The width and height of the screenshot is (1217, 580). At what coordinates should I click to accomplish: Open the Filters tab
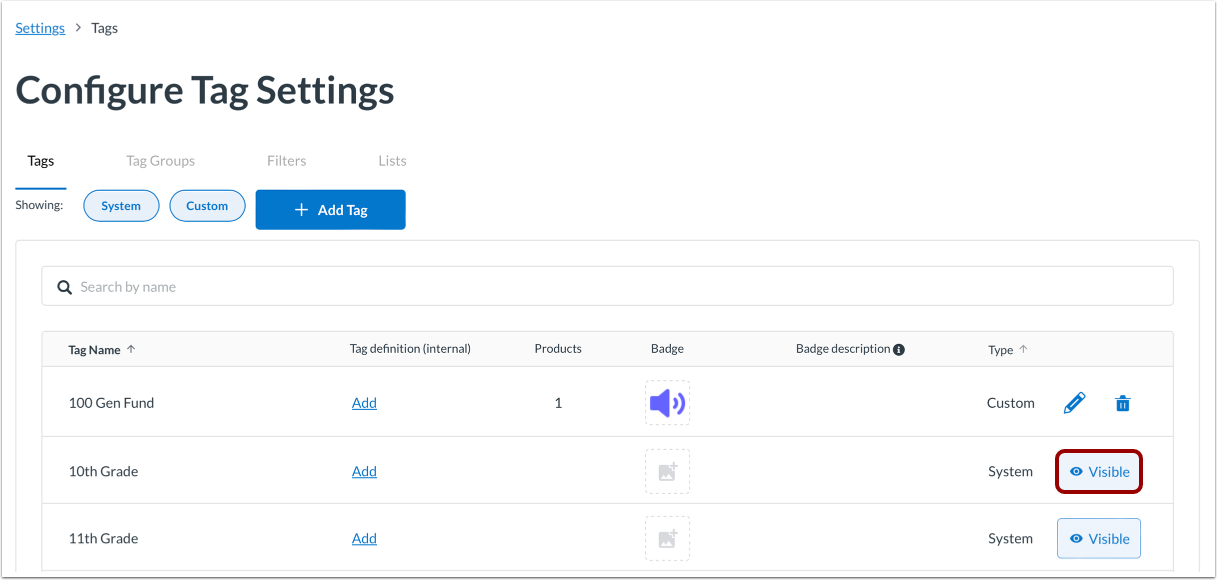click(287, 161)
